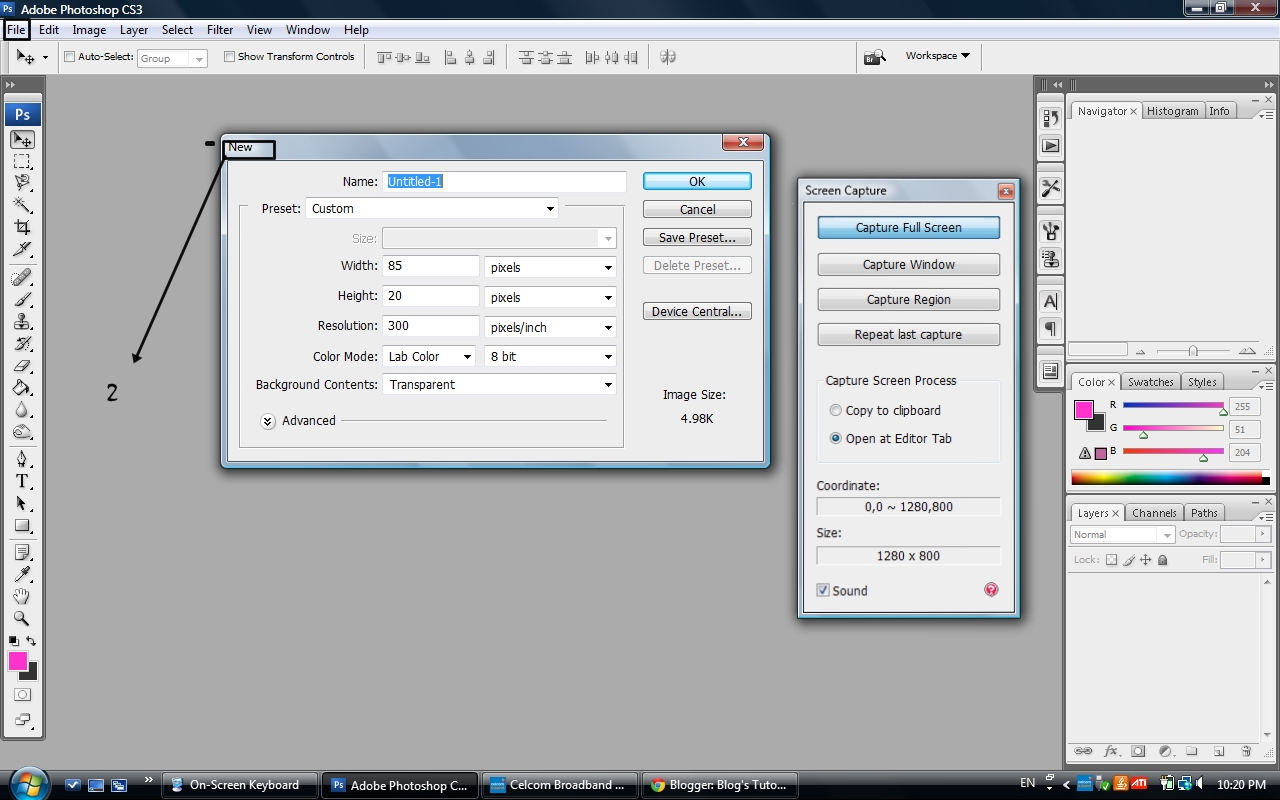Viewport: 1280px width, 800px height.
Task: Select the Clone Stamp tool
Action: [x=22, y=321]
